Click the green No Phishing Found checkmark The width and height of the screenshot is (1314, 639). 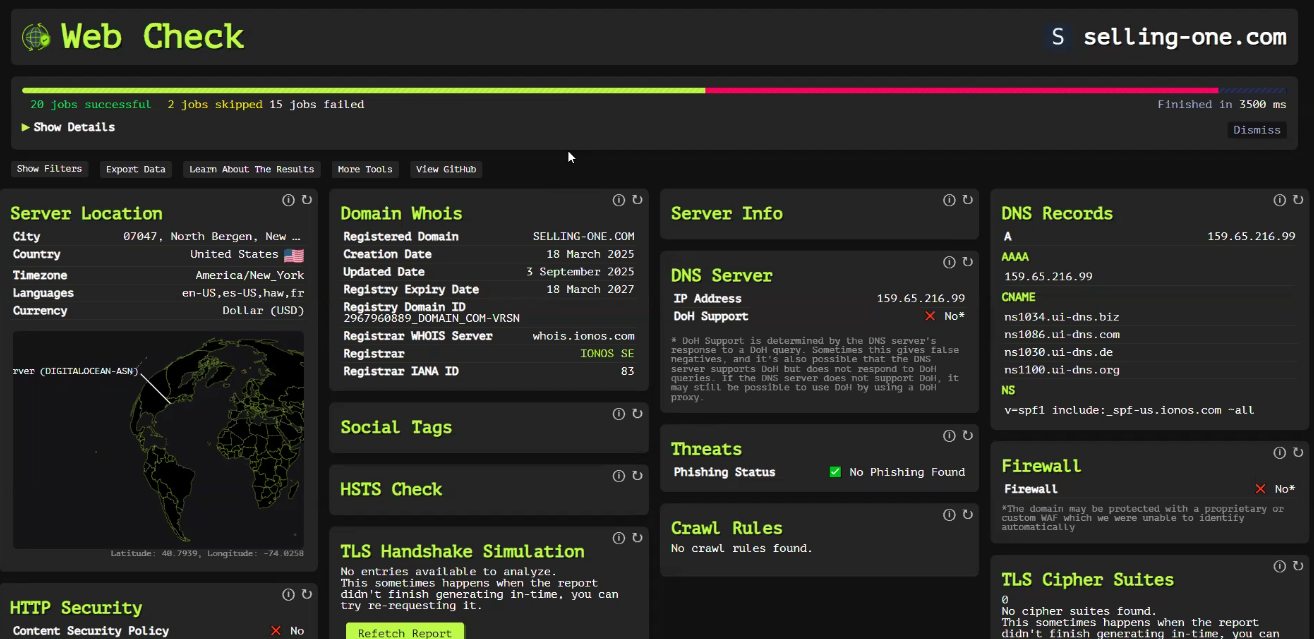click(835, 472)
